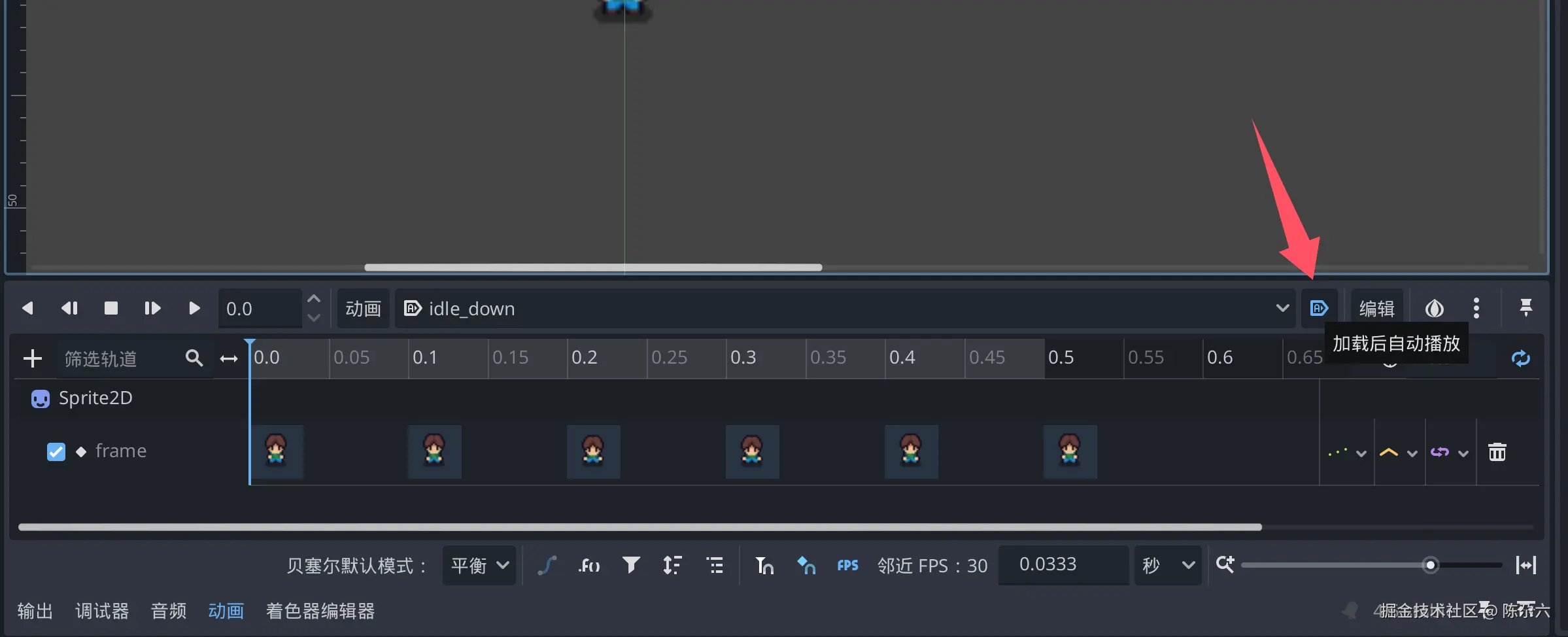Add a new track with the plus icon

click(32, 358)
